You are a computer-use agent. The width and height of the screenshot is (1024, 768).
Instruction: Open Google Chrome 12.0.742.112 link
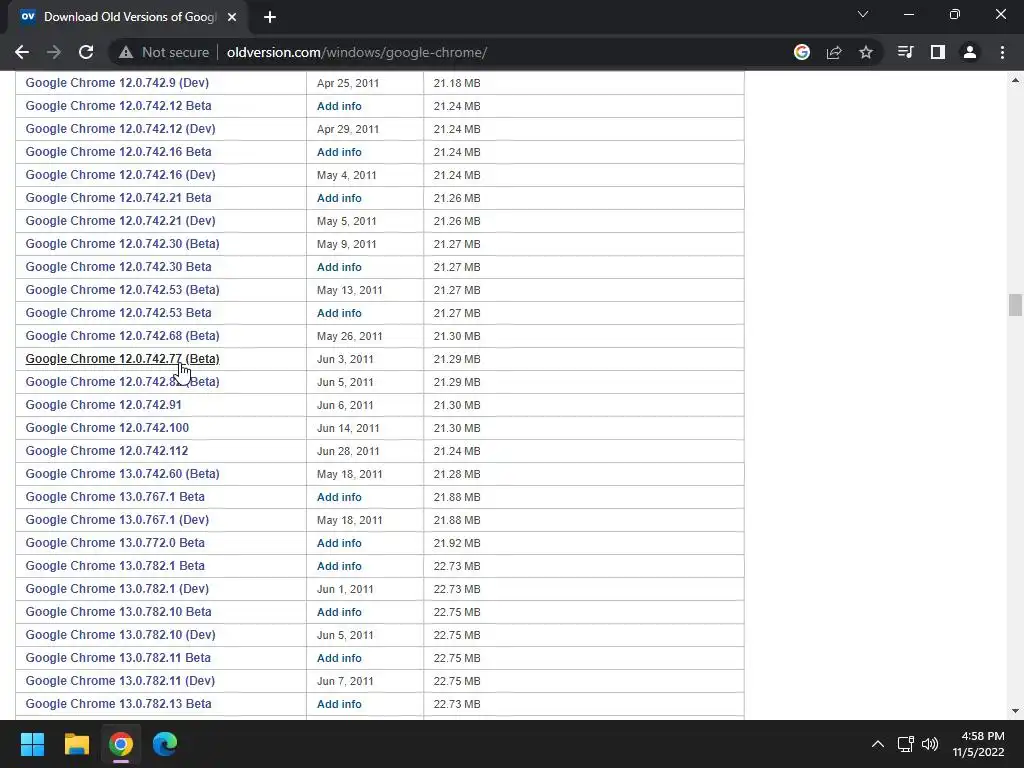coord(106,451)
